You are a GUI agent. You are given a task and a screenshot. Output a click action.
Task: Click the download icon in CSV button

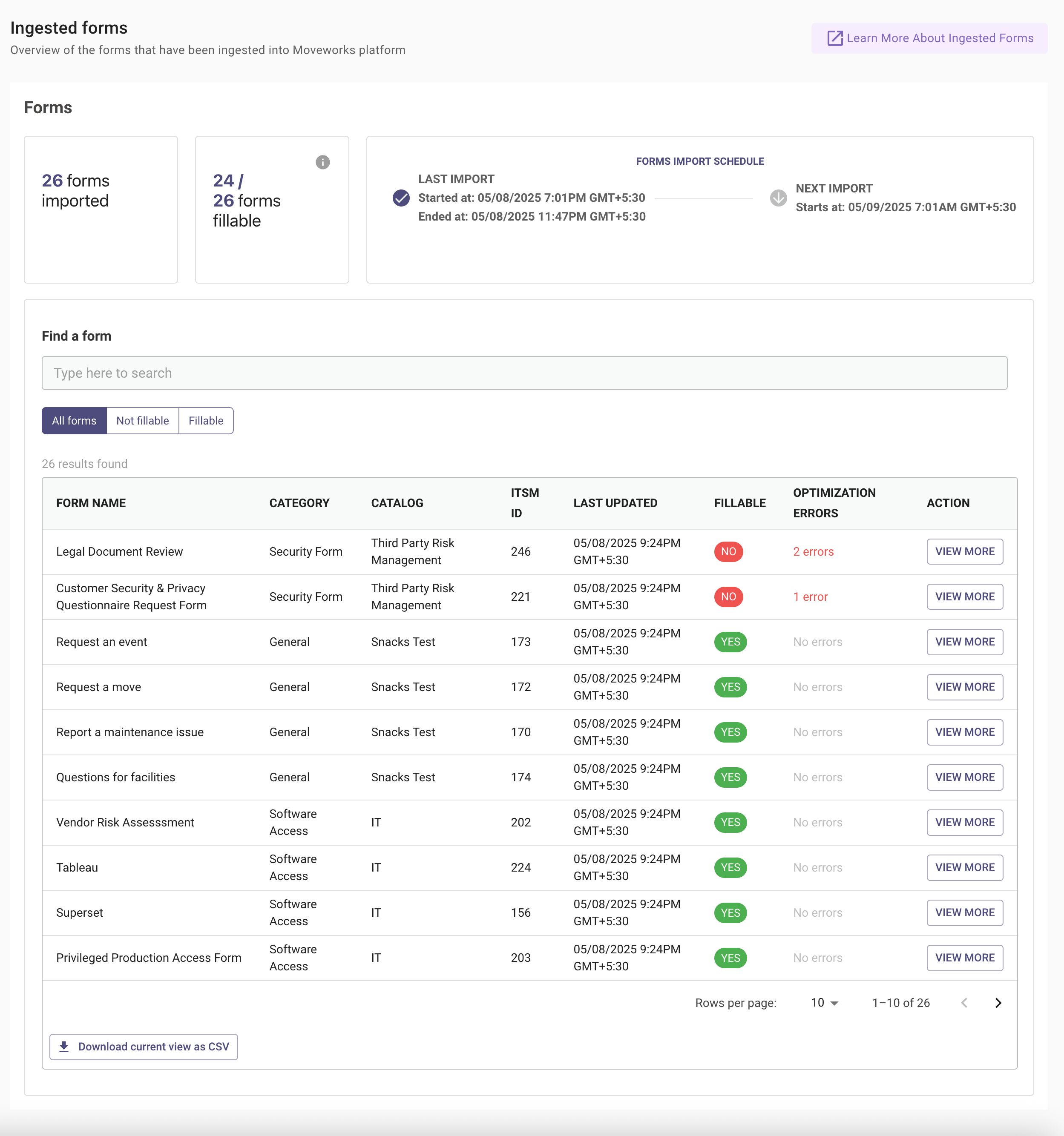click(x=64, y=1046)
